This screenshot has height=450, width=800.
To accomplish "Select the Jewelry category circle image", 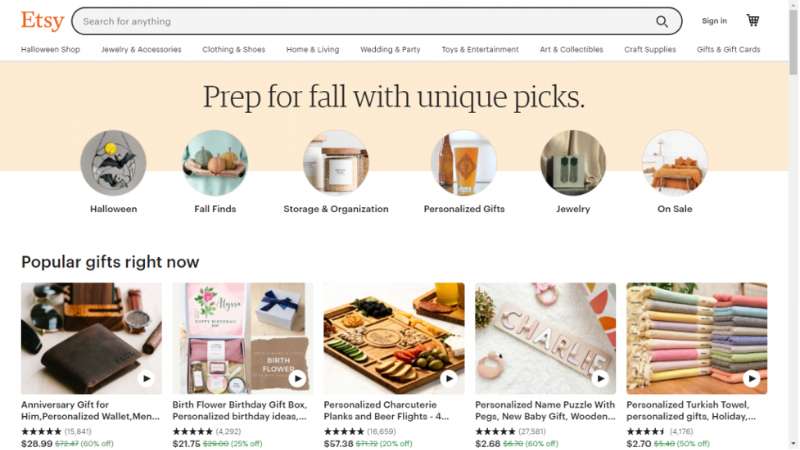I will (573, 163).
